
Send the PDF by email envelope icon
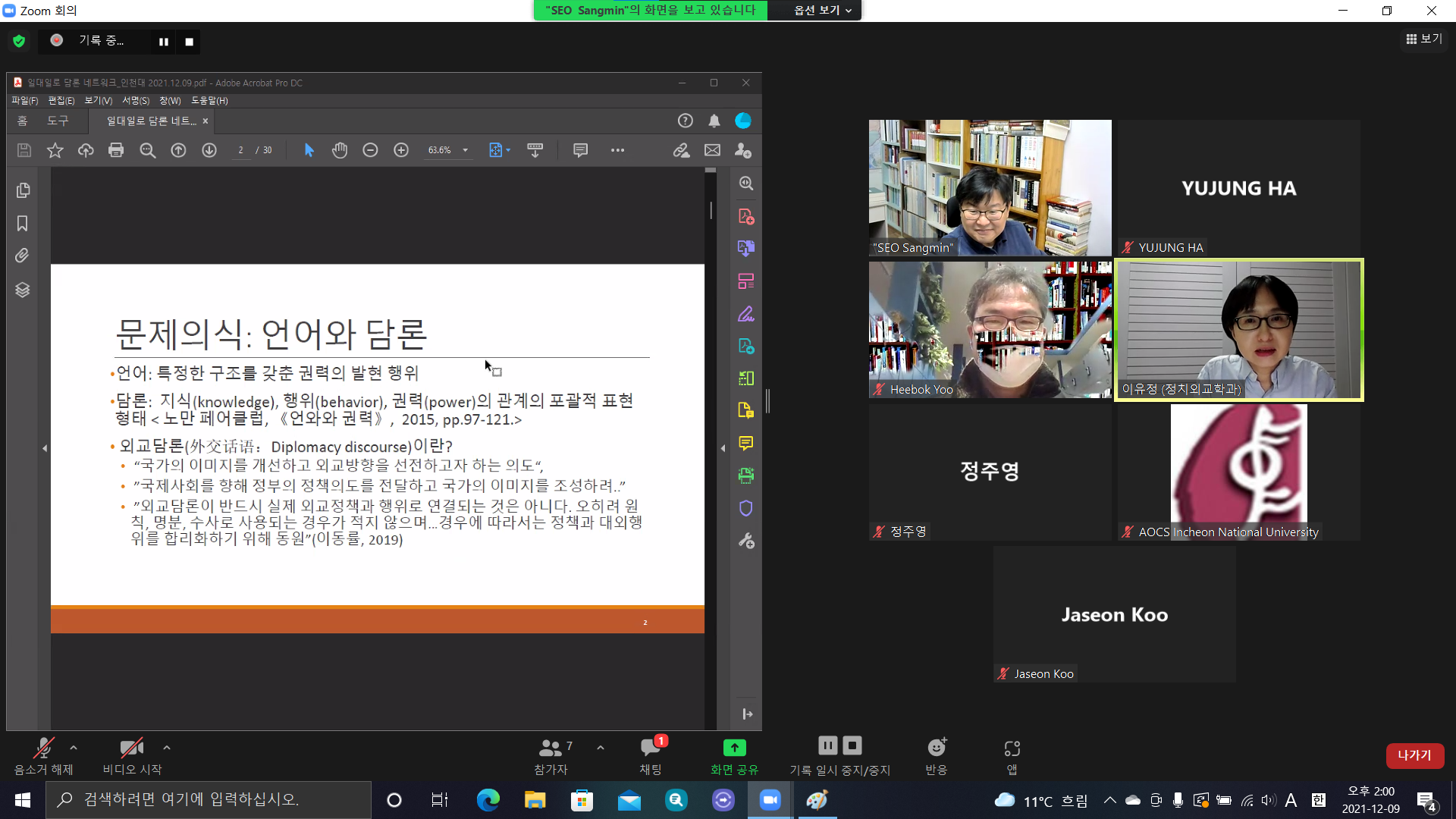tap(712, 150)
